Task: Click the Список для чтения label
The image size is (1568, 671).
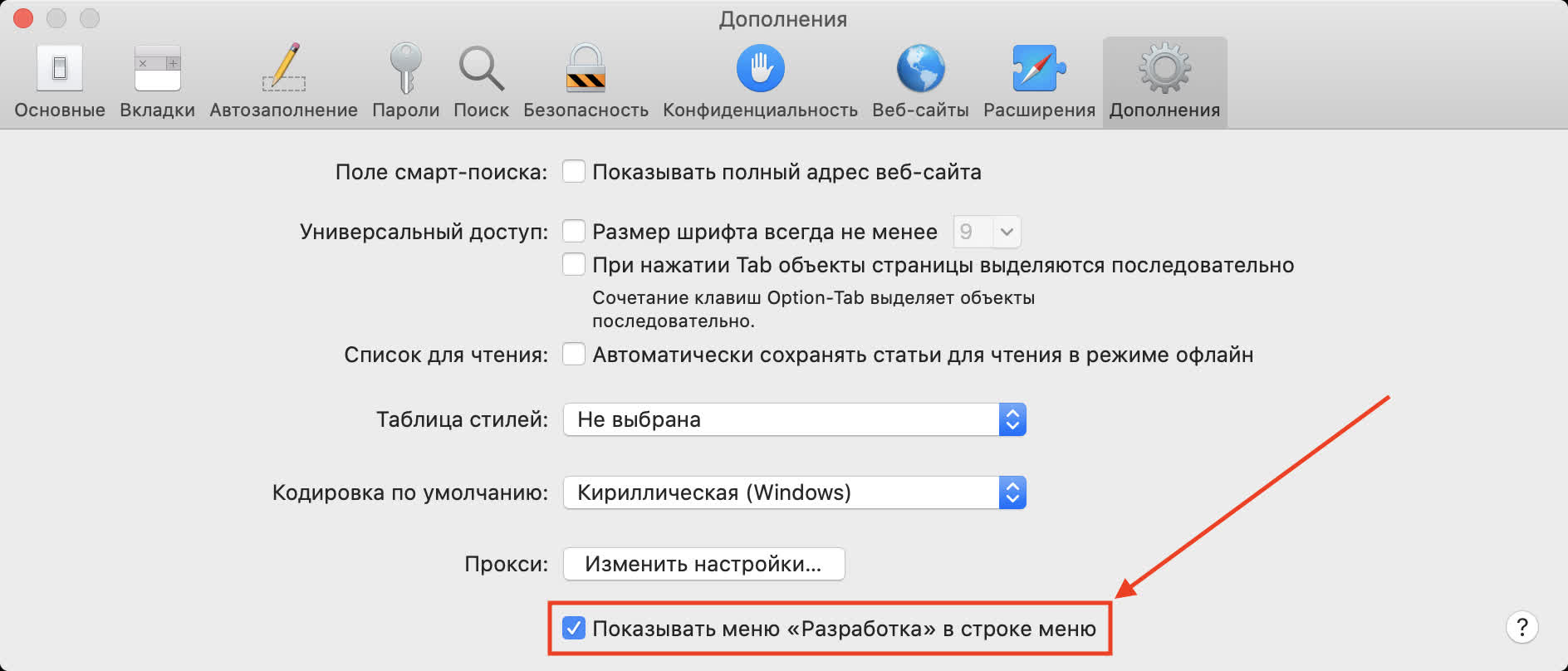Action: 446,355
